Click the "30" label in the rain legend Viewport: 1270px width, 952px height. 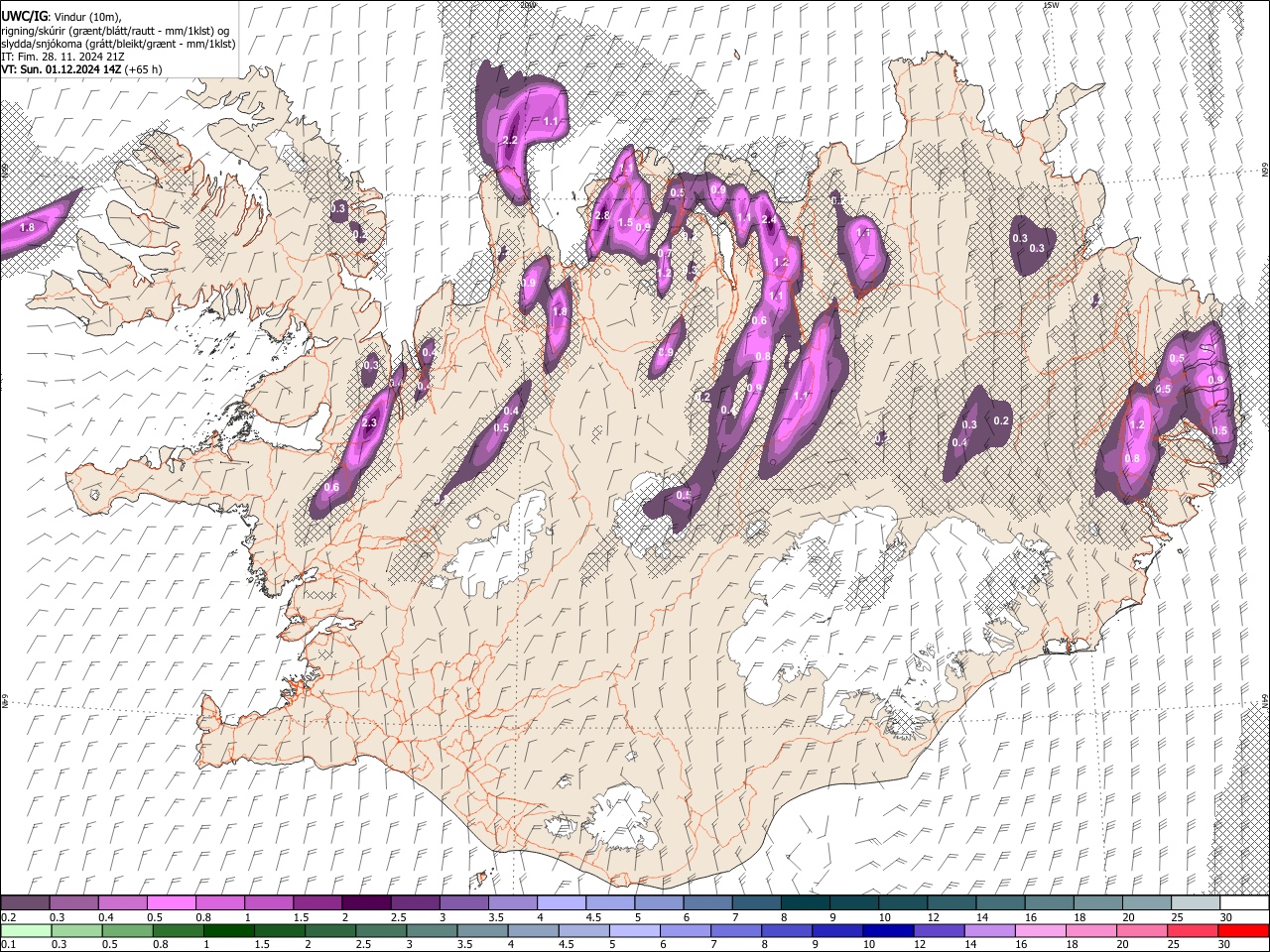tap(1223, 944)
